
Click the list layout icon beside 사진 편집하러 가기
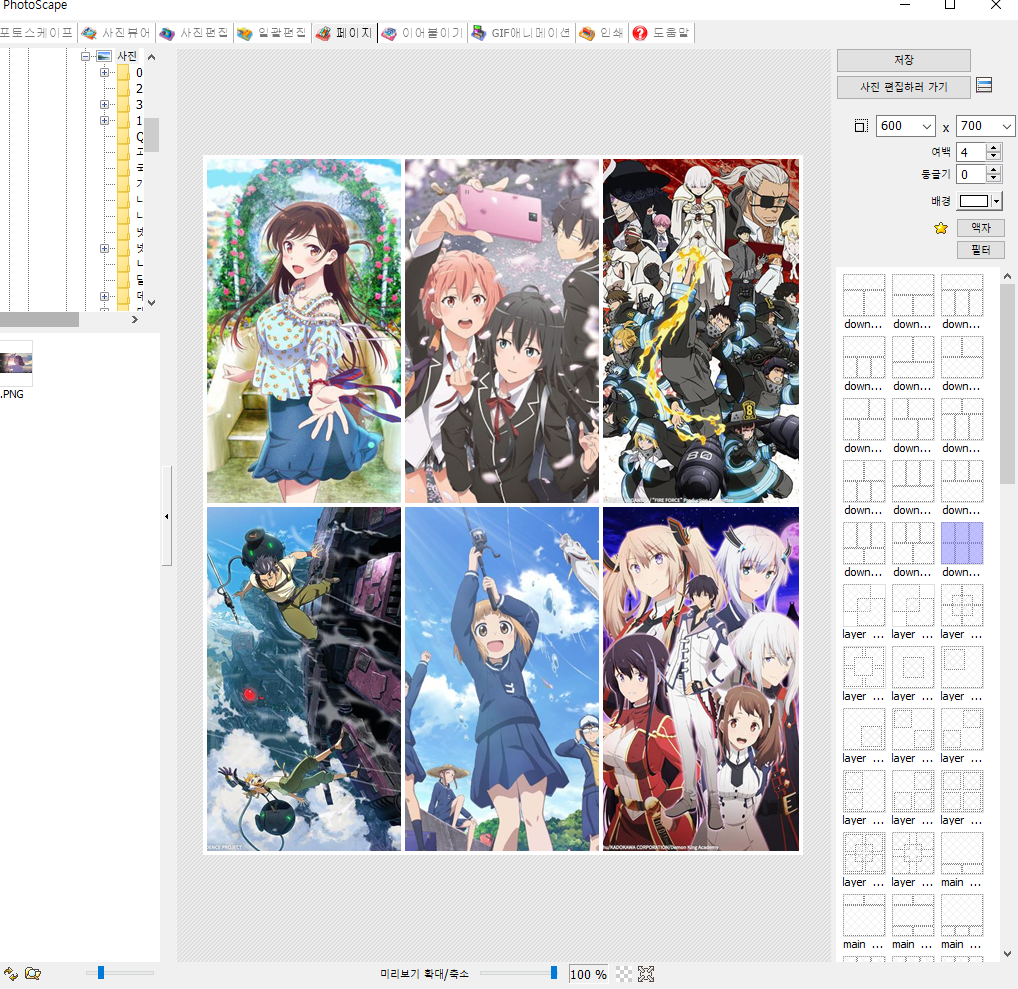984,85
